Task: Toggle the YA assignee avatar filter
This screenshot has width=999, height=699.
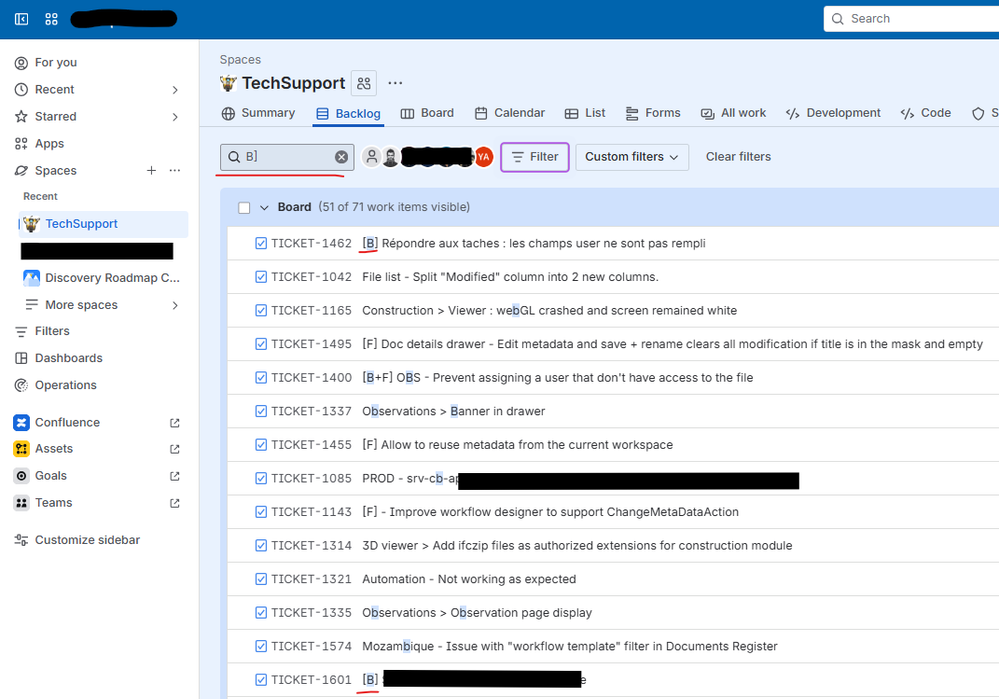Action: coord(484,157)
